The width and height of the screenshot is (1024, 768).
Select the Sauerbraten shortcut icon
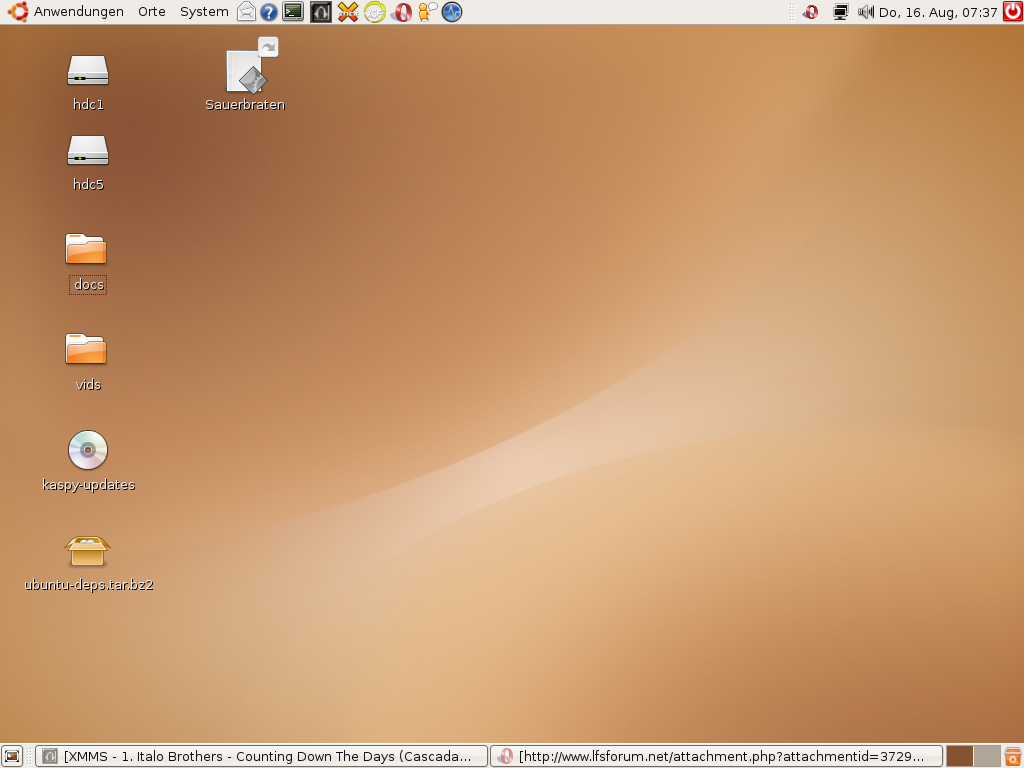click(251, 67)
